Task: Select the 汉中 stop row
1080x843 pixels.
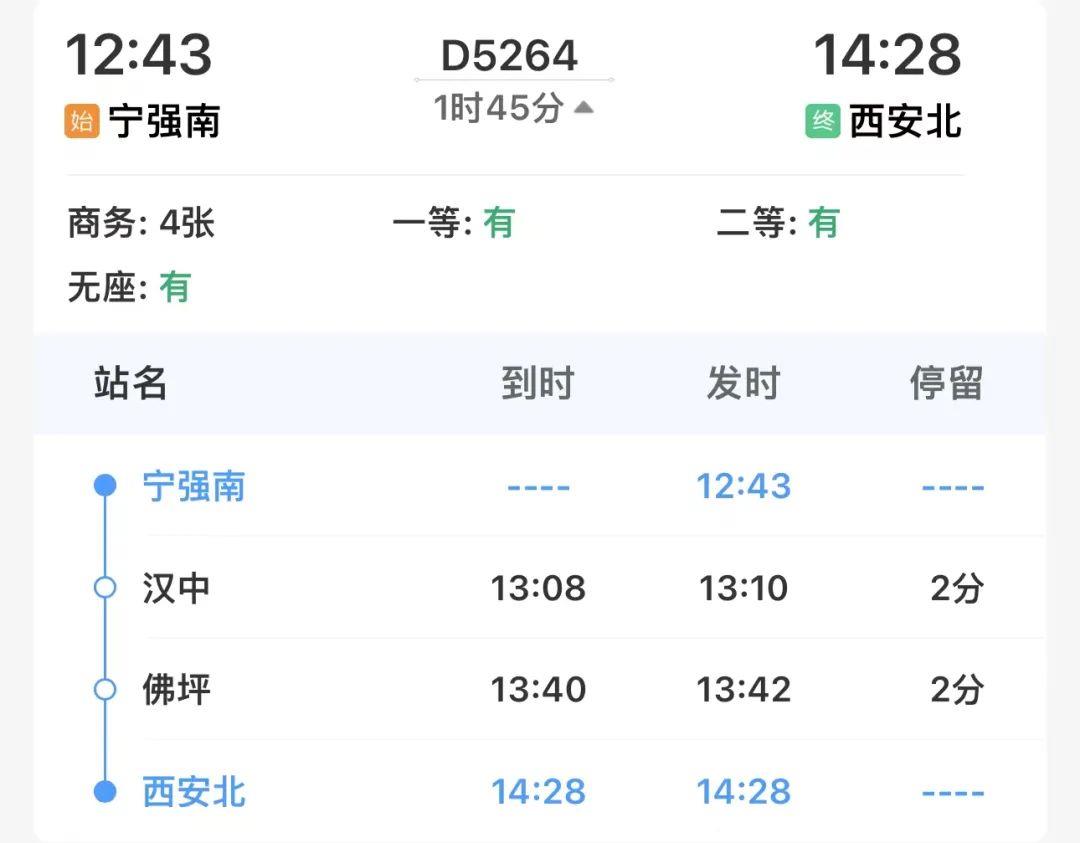Action: [x=177, y=588]
